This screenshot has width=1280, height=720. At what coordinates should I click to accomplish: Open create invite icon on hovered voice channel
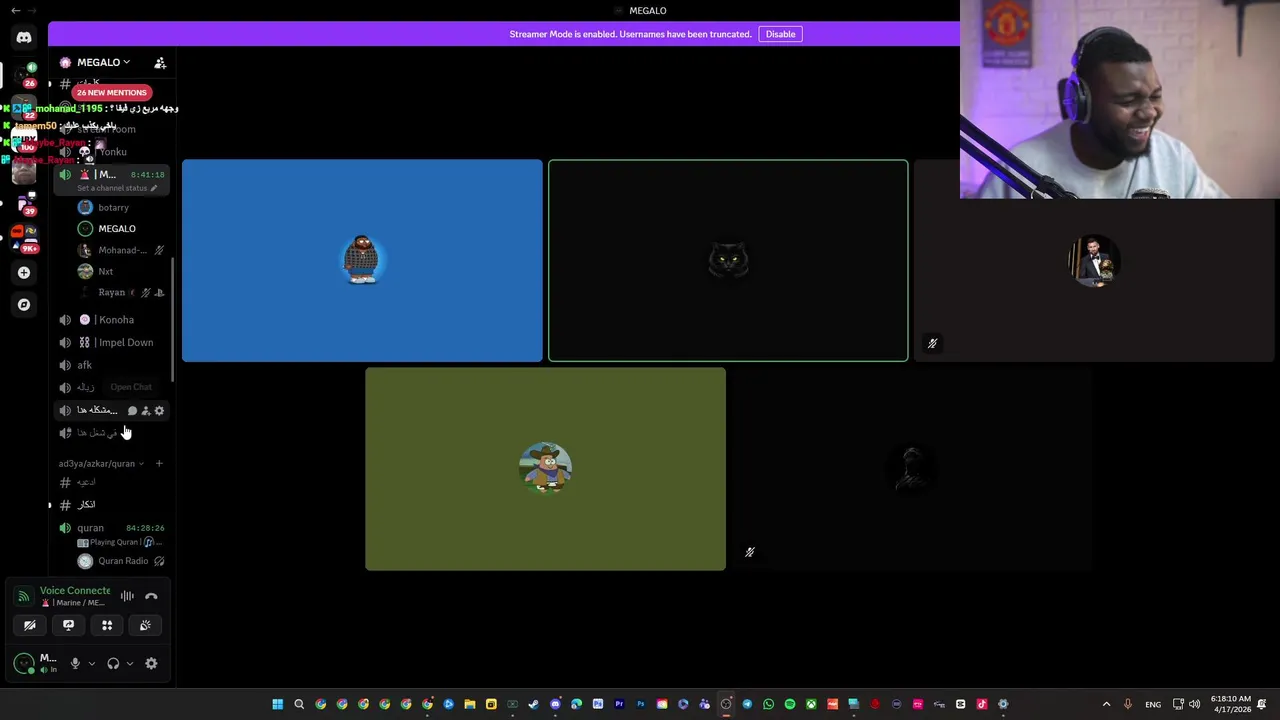pyautogui.click(x=146, y=411)
